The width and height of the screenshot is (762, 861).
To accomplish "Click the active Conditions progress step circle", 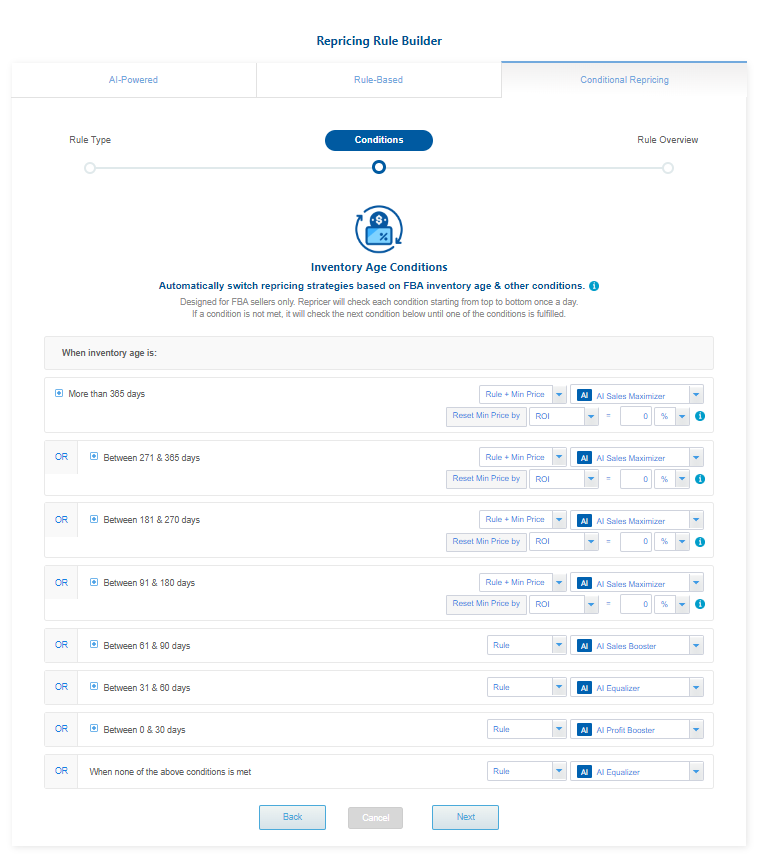I will tap(379, 167).
